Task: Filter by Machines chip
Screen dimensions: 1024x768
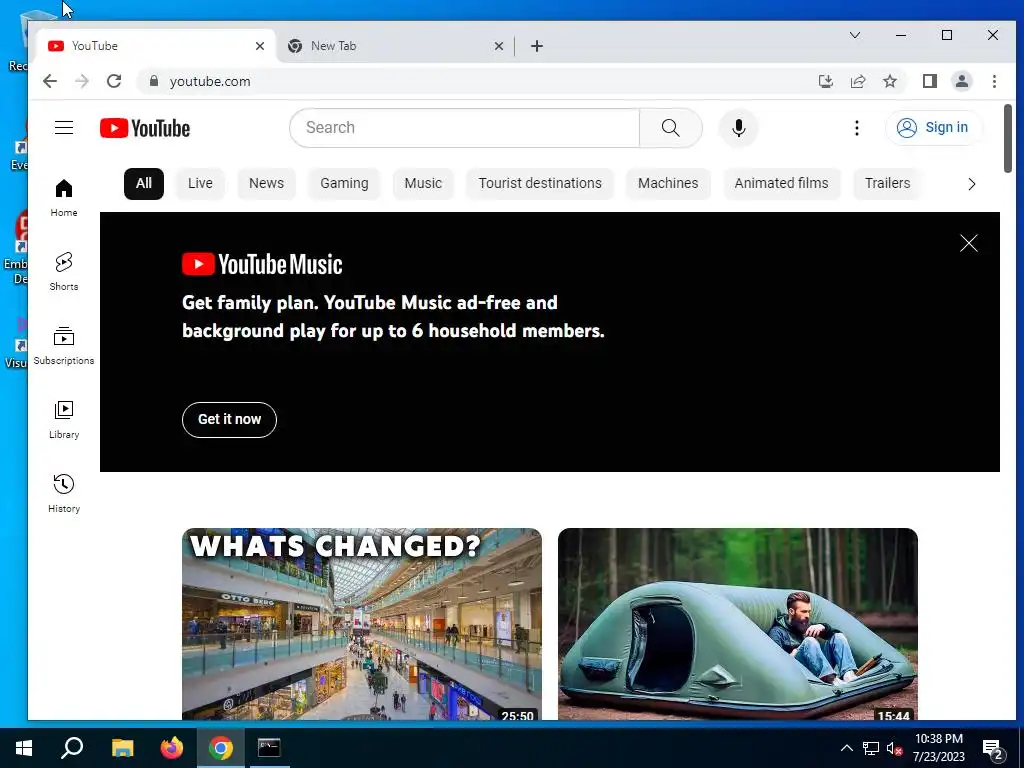Action: pos(668,184)
